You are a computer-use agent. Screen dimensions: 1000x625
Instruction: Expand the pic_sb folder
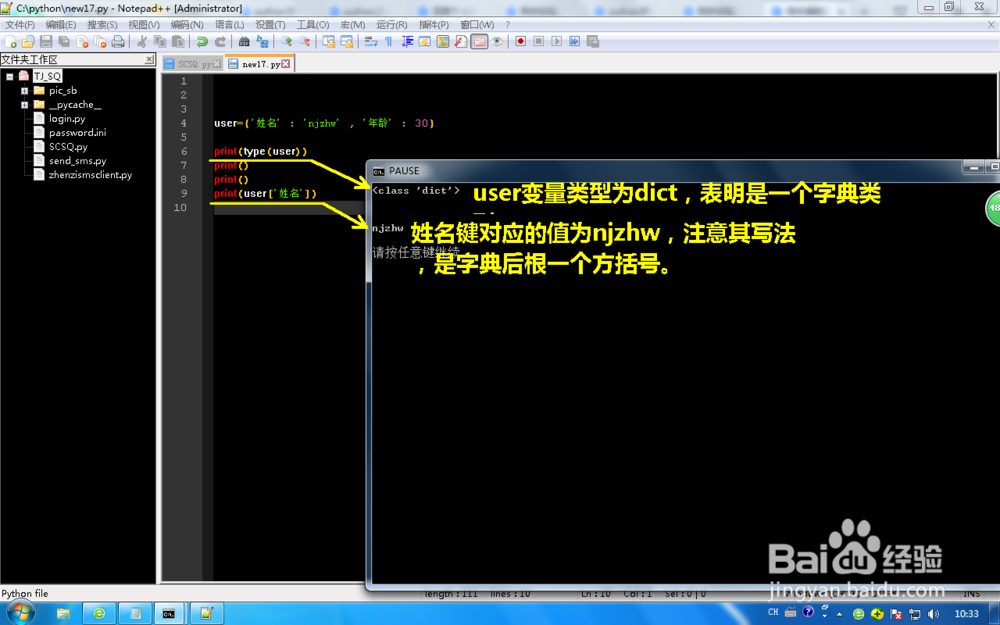[24, 90]
